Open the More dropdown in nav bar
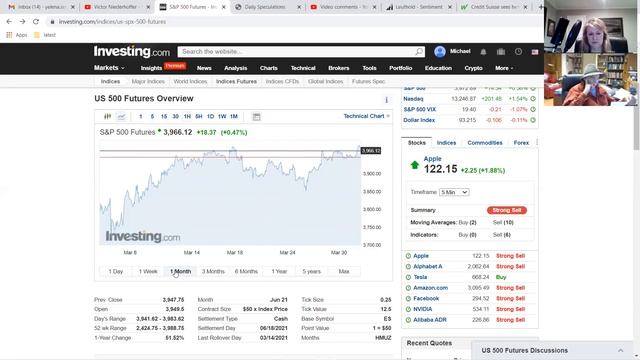Viewport: 640px width, 360px height. pos(504,68)
